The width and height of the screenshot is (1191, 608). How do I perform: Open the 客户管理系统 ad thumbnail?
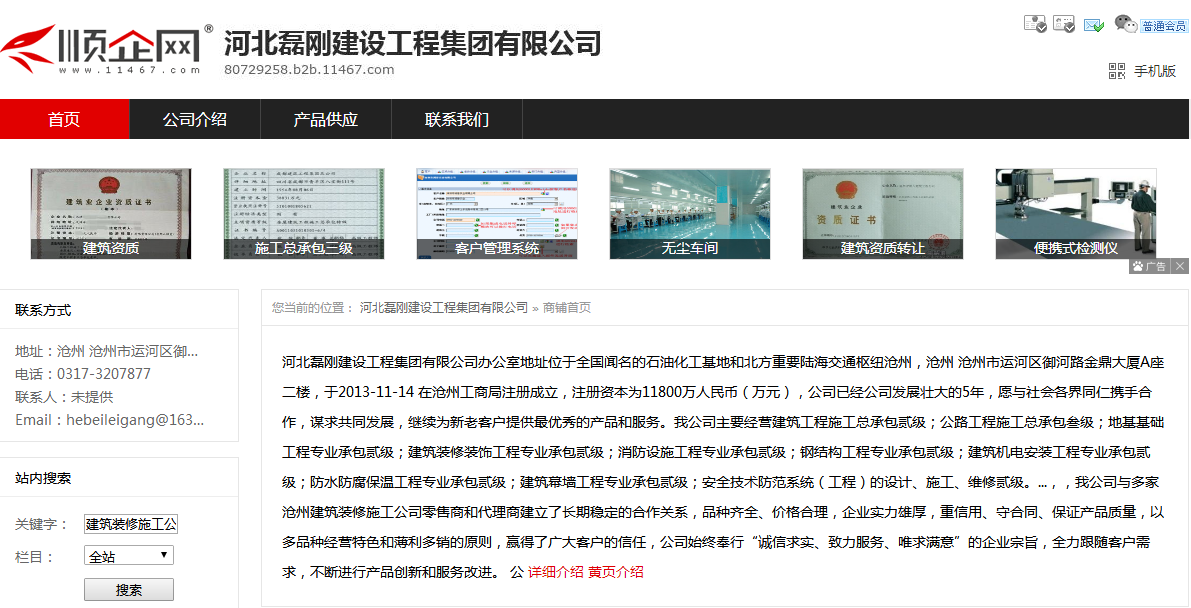click(x=497, y=214)
